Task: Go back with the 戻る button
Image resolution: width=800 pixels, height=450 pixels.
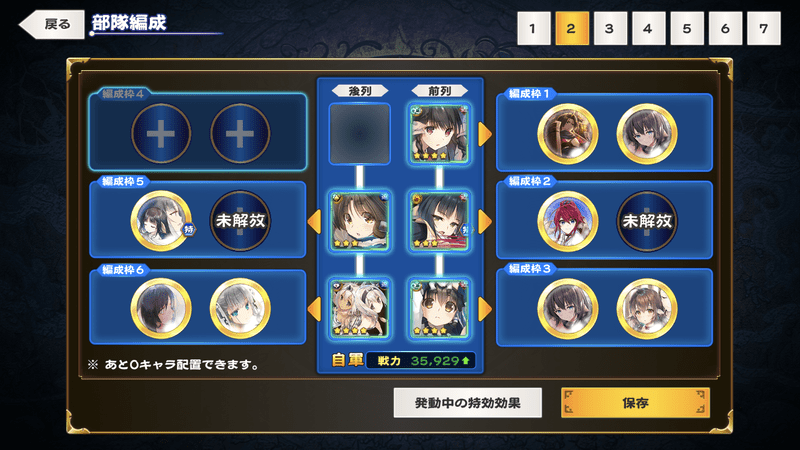Action: coord(52,24)
